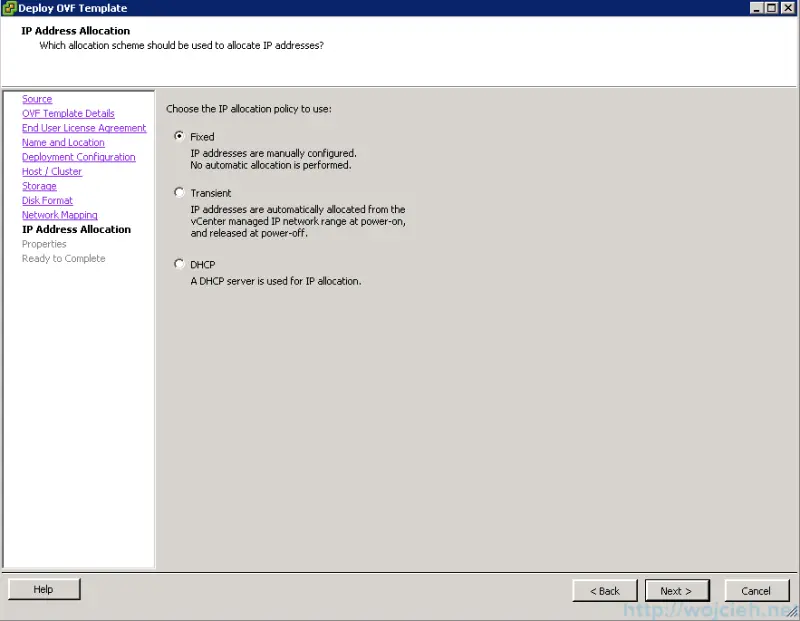Review the End User License Agreement step

tap(84, 127)
